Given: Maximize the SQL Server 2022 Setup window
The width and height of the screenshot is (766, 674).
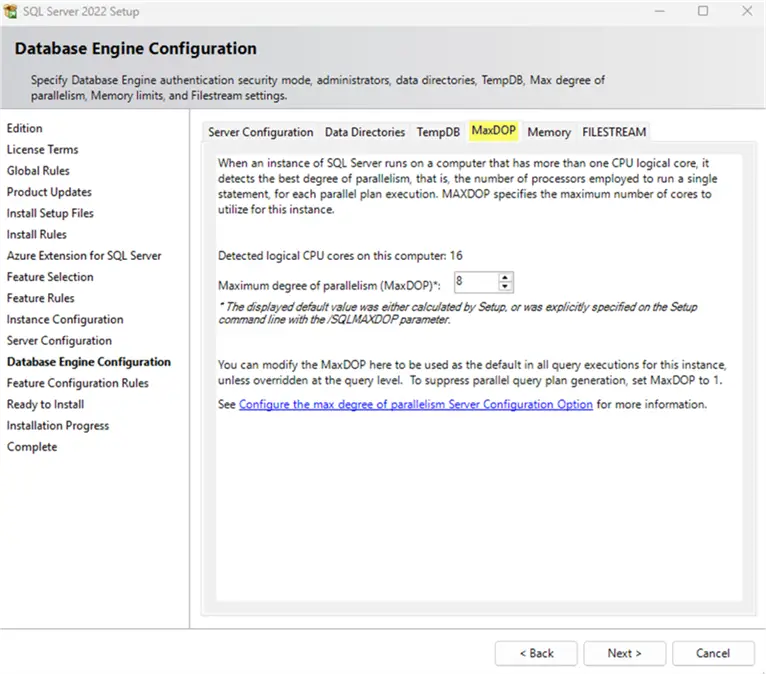Looking at the screenshot, I should (x=703, y=11).
